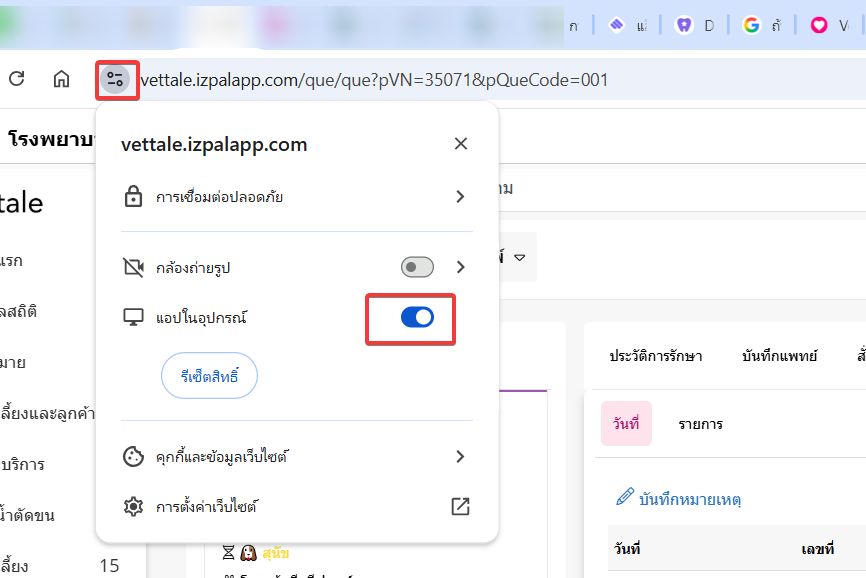Viewport: 866px width, 578px height.
Task: Expand camera permission details chevron
Action: click(x=461, y=267)
